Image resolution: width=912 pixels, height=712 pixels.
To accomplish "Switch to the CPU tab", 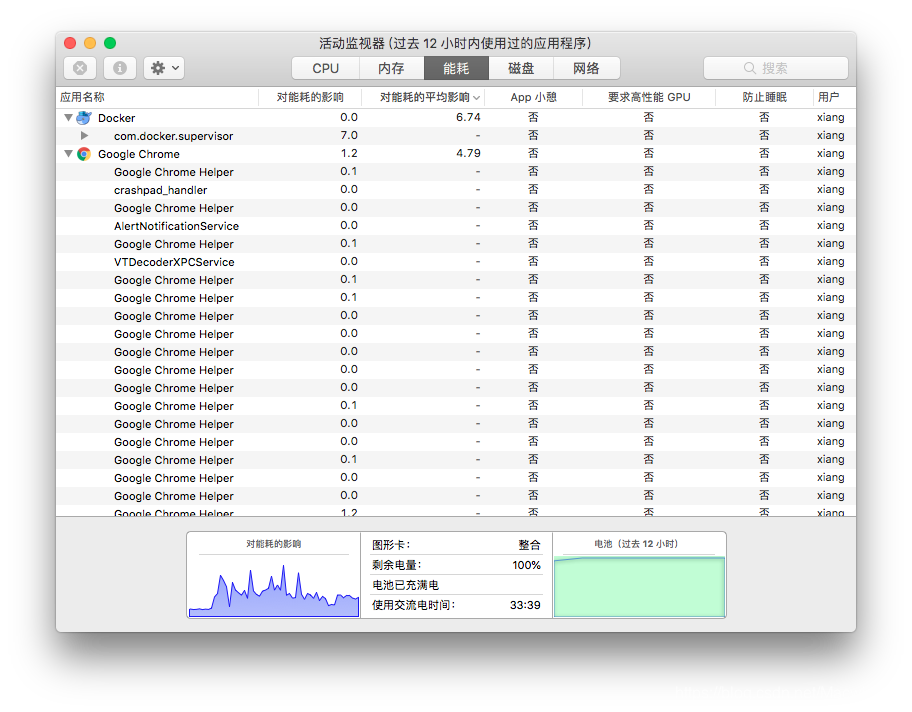I will pyautogui.click(x=326, y=68).
